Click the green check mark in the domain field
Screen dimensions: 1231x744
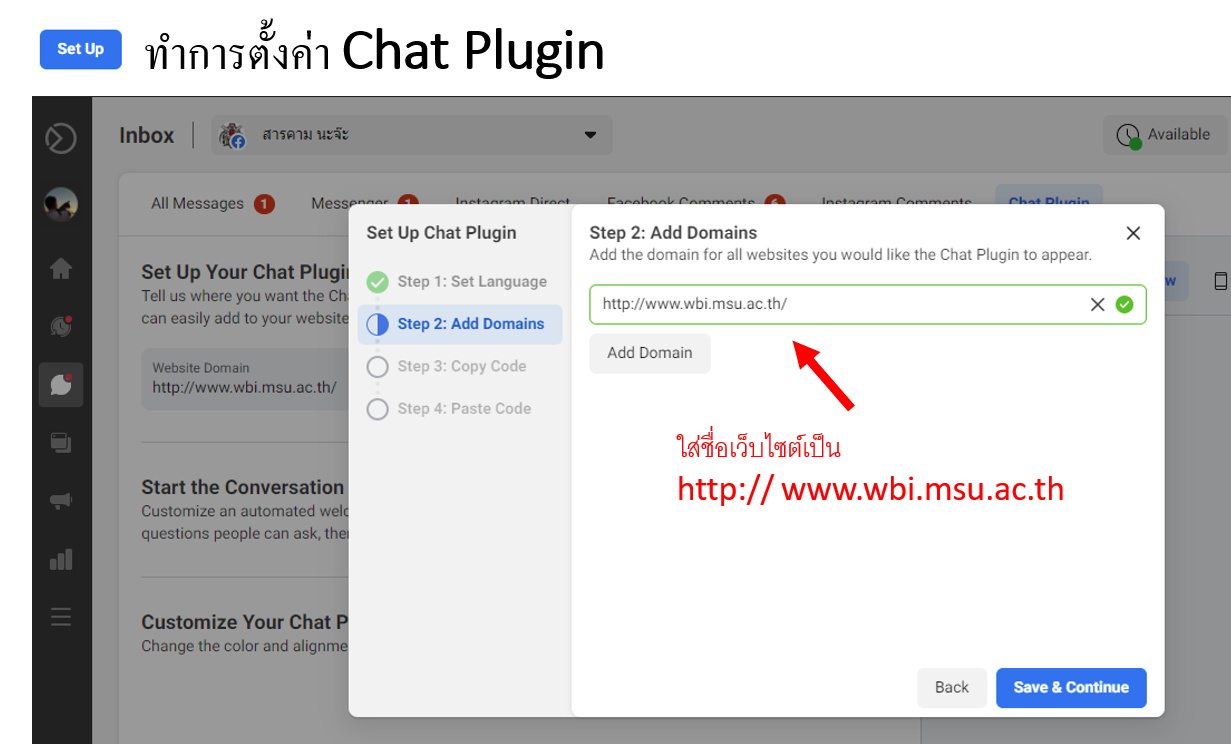(x=1125, y=305)
